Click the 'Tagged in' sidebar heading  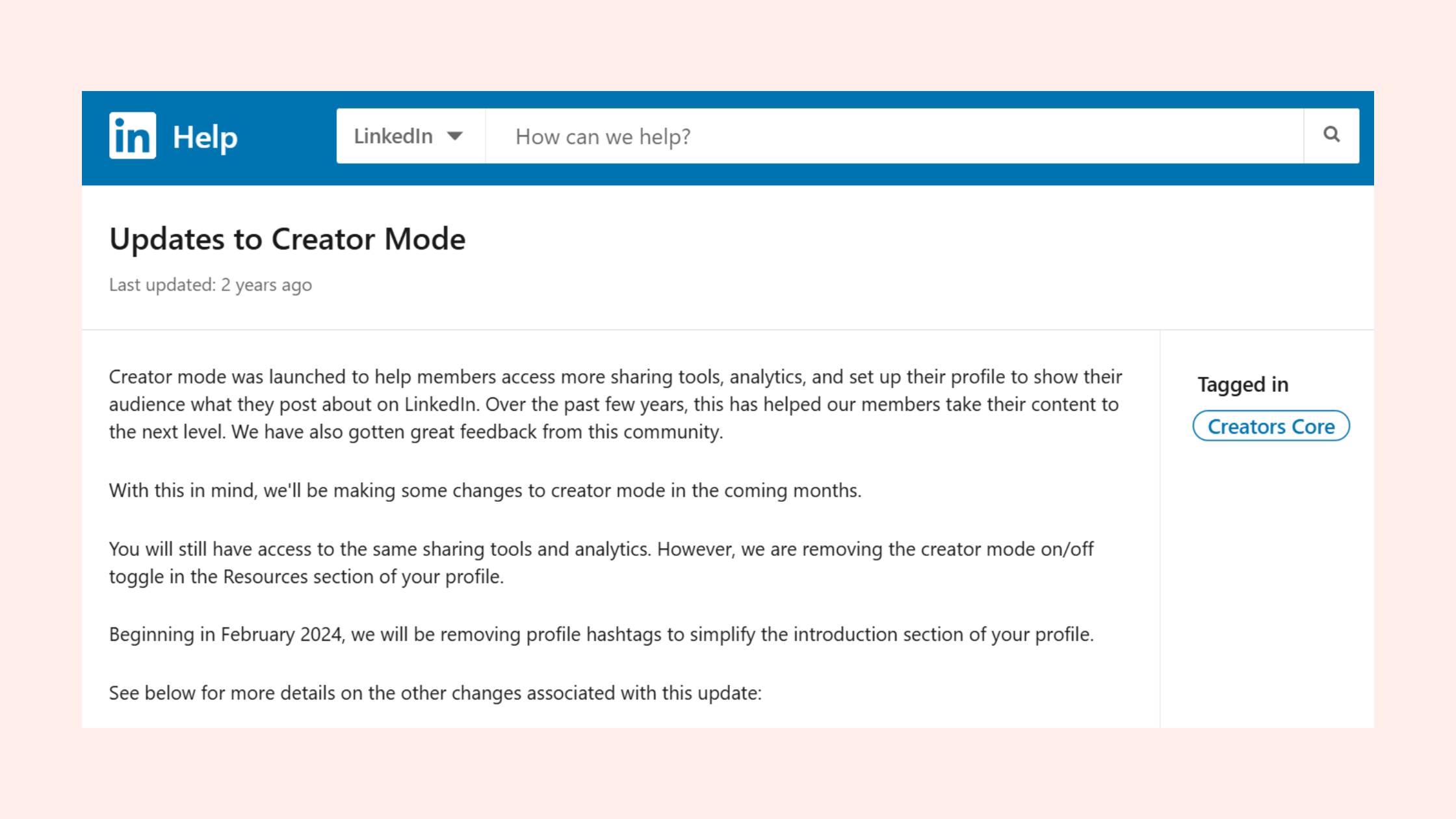tap(1243, 384)
